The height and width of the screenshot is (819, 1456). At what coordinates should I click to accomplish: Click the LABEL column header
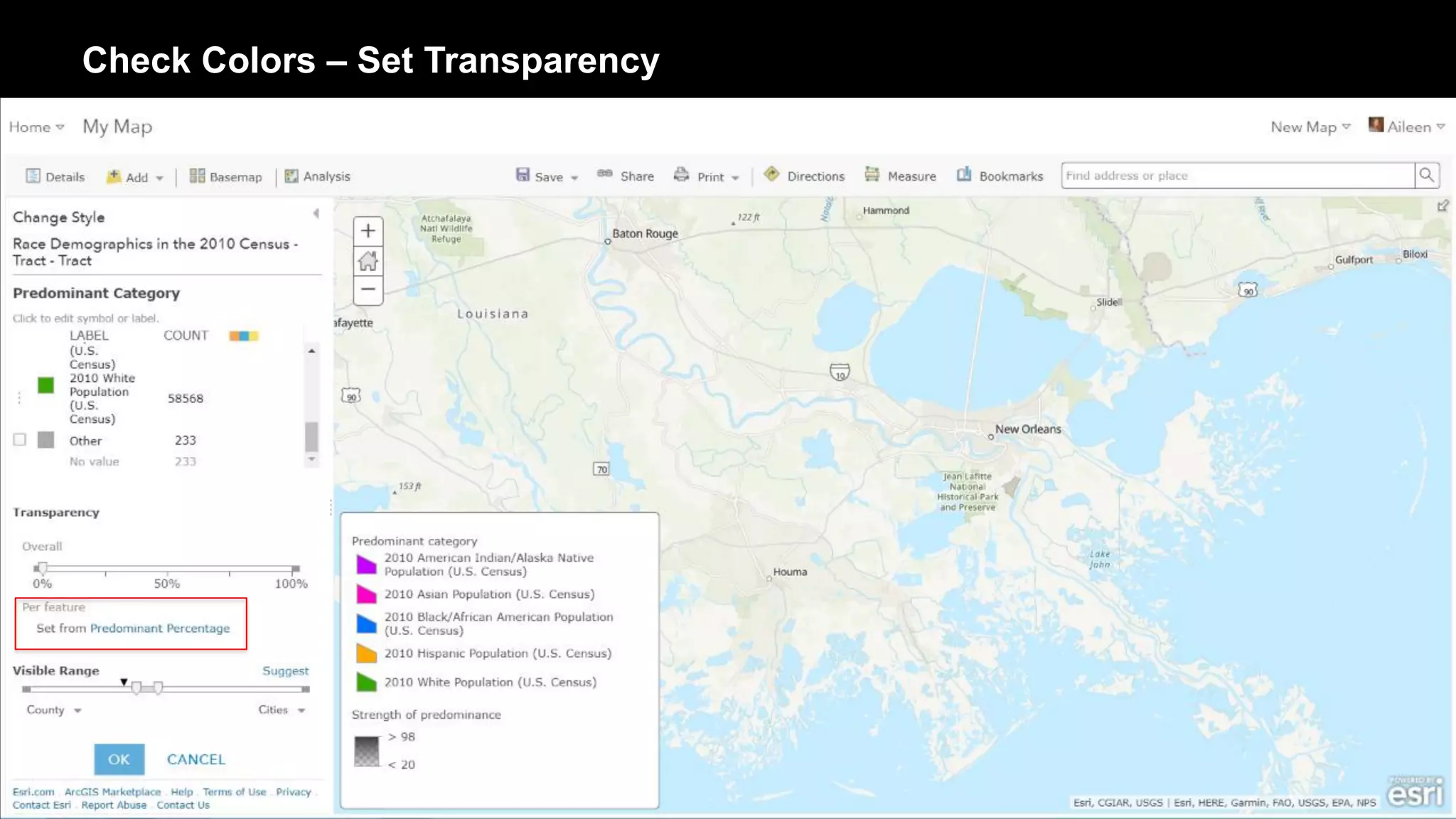pyautogui.click(x=89, y=336)
